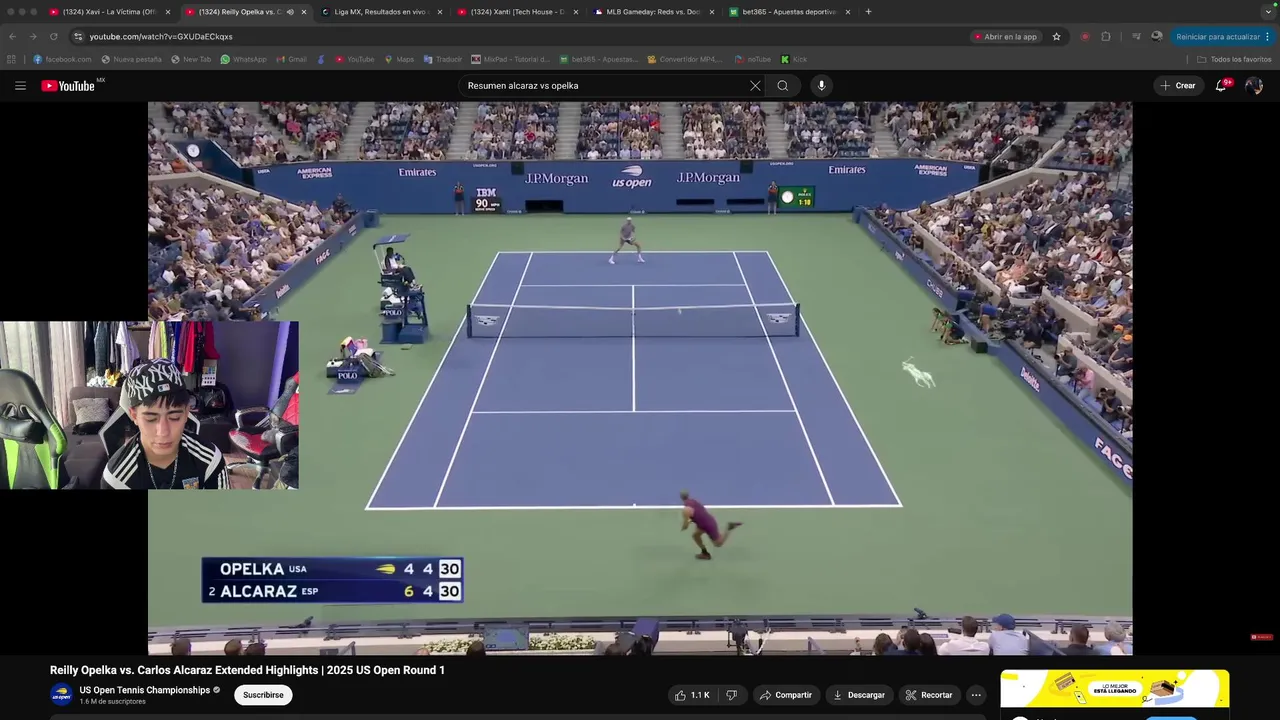Go to YouTube home via logo
Viewport: 1280px width, 720px height.
(68, 86)
